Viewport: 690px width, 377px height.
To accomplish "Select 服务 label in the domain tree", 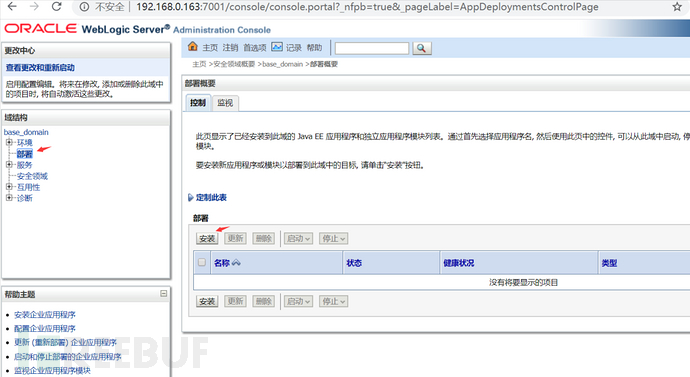I will coord(25,165).
